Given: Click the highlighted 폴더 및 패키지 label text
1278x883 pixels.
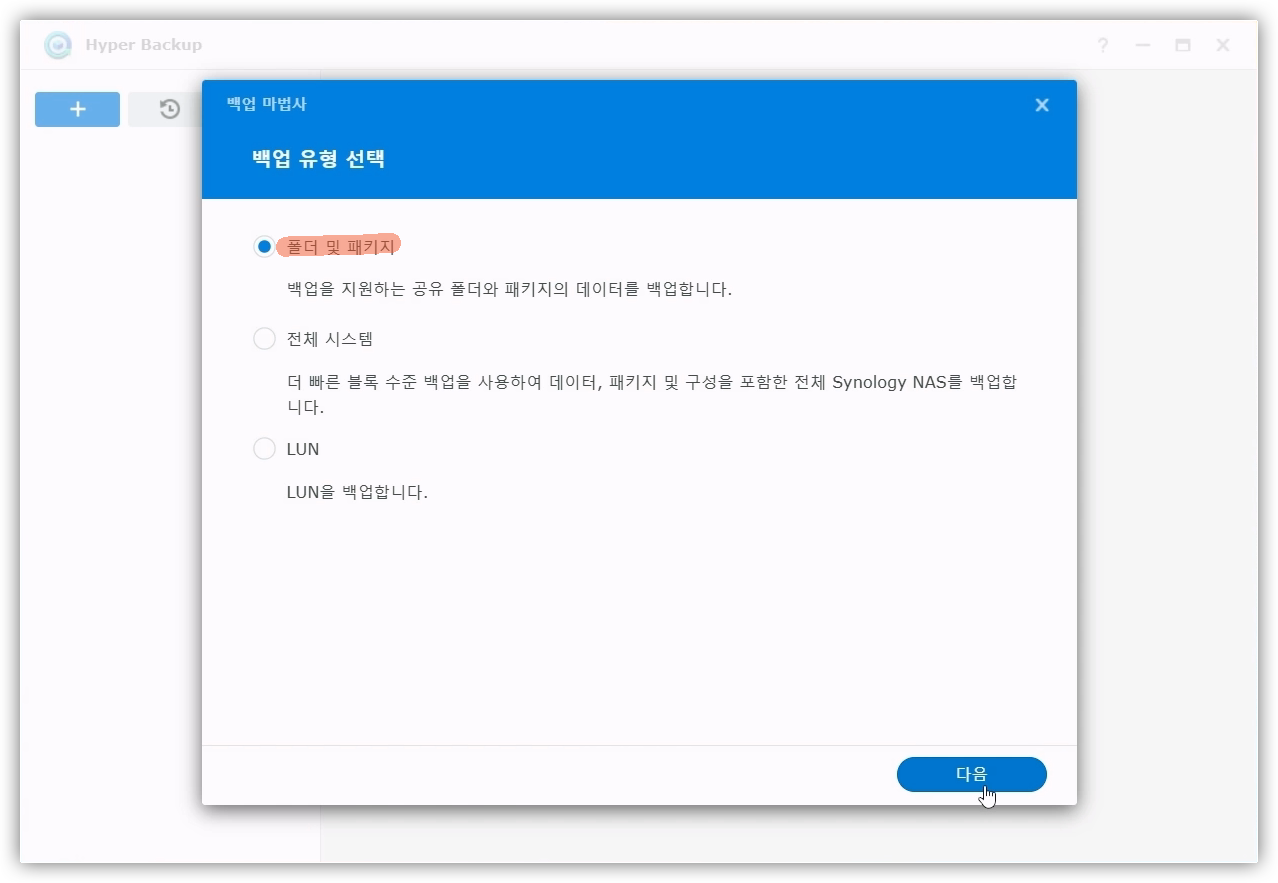Looking at the screenshot, I should pyautogui.click(x=339, y=246).
